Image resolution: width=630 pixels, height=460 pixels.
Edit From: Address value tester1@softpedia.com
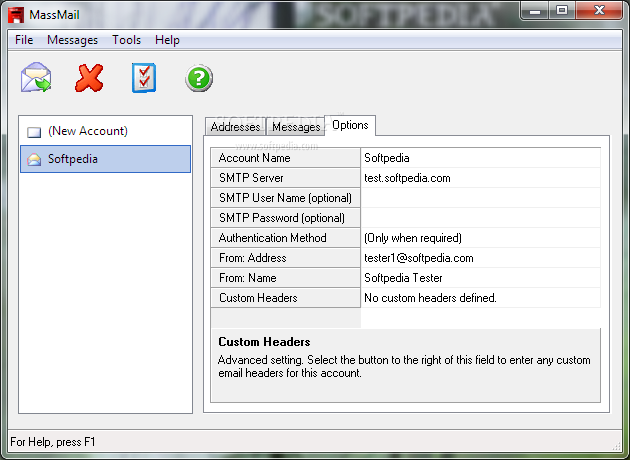[481, 258]
